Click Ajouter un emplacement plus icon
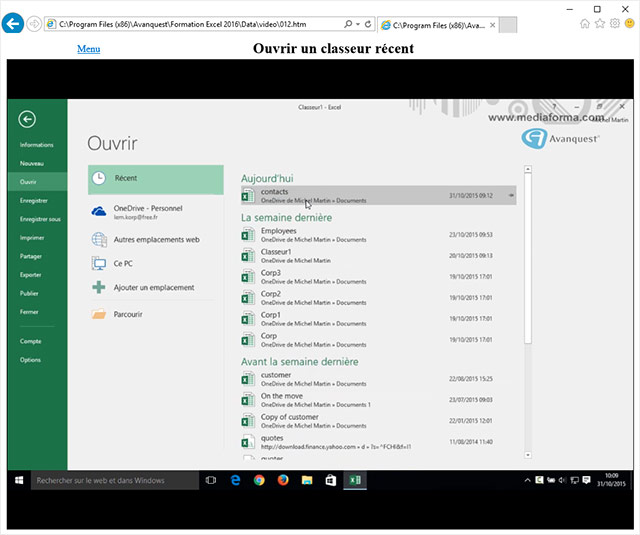The image size is (640, 535). click(x=99, y=287)
